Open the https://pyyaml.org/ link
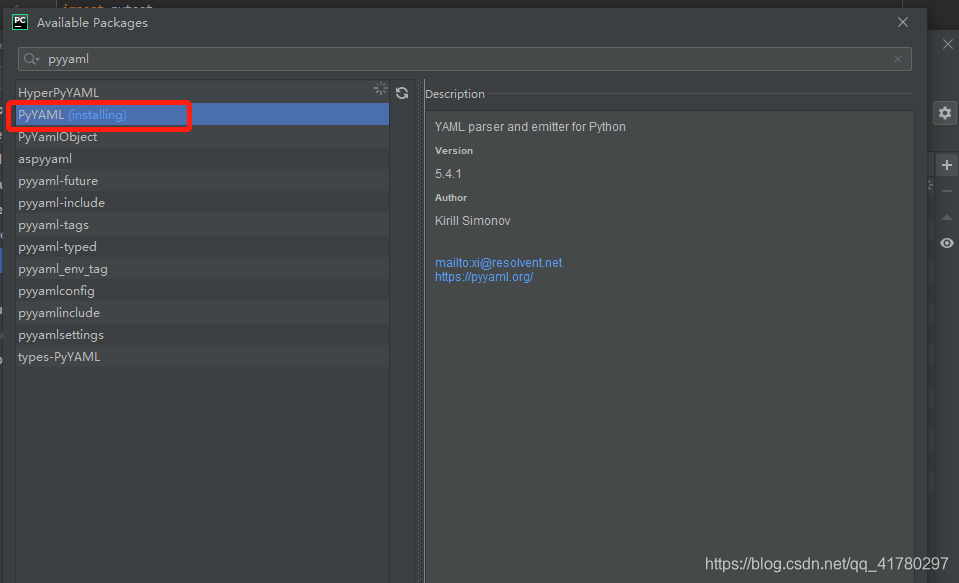The image size is (959, 583). [x=484, y=277]
